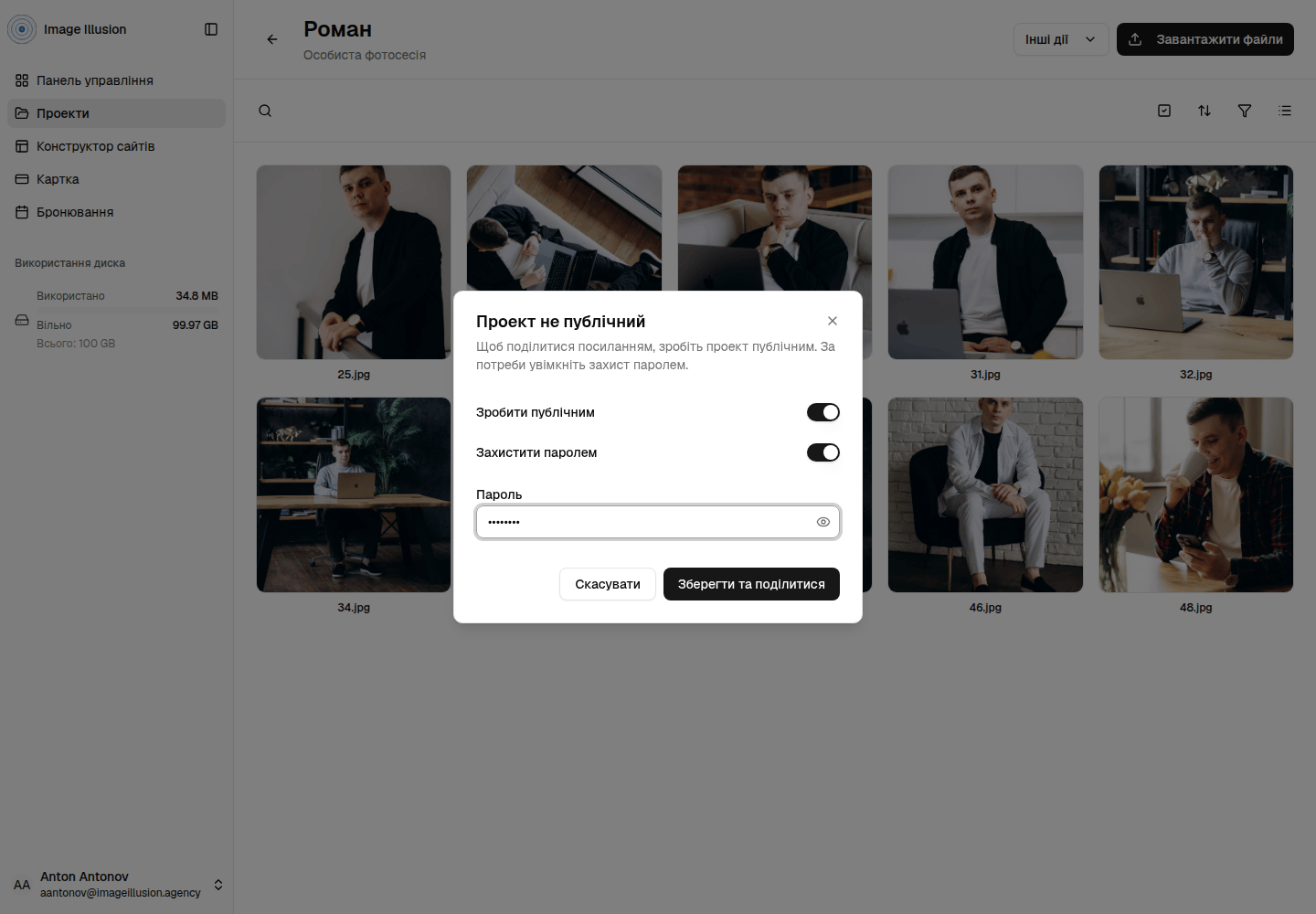Viewport: 1316px width, 914px height.
Task: Open the Панель управління menu item
Action: click(x=117, y=80)
